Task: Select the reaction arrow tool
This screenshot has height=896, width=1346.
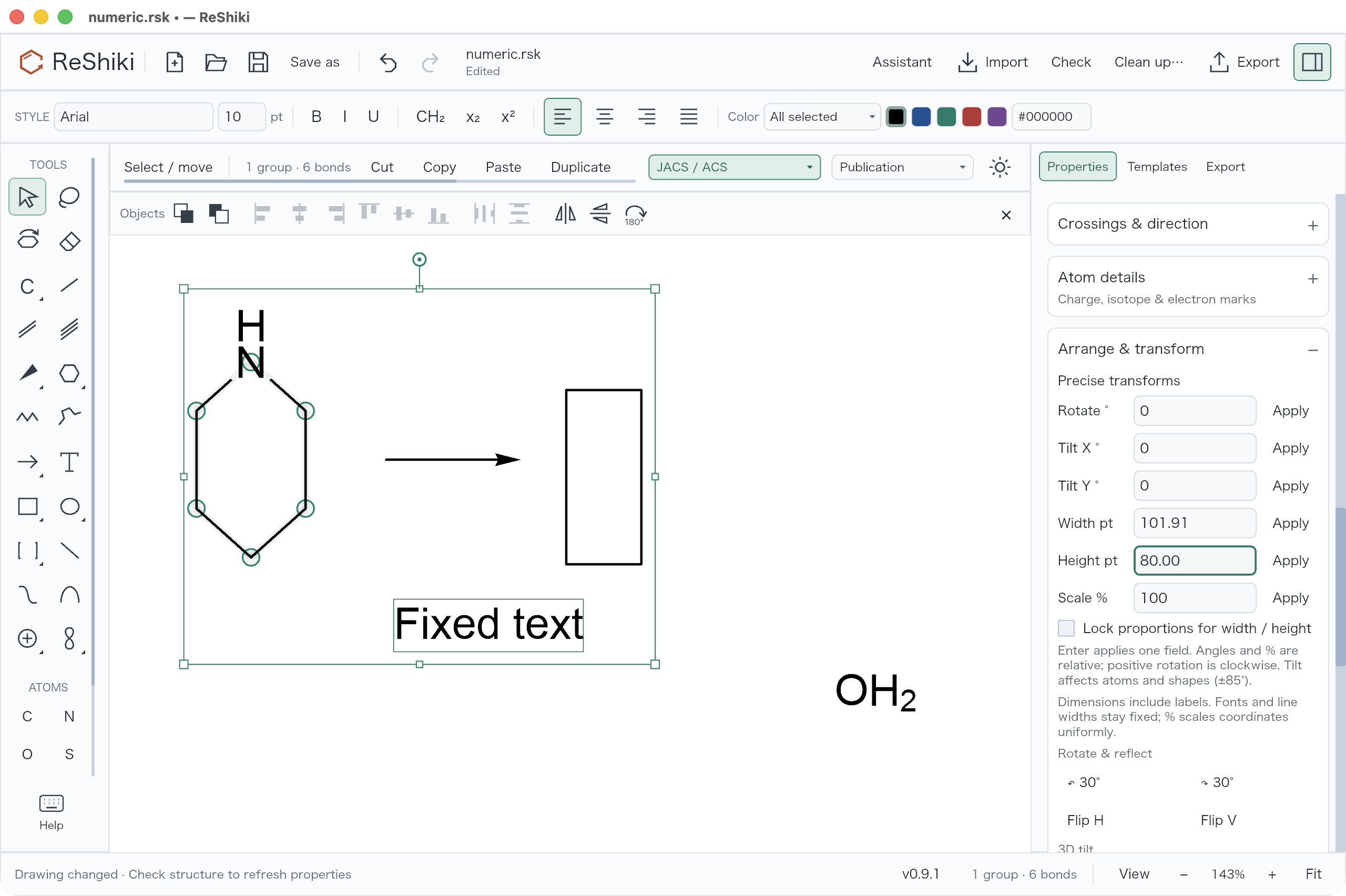Action: pyautogui.click(x=27, y=462)
